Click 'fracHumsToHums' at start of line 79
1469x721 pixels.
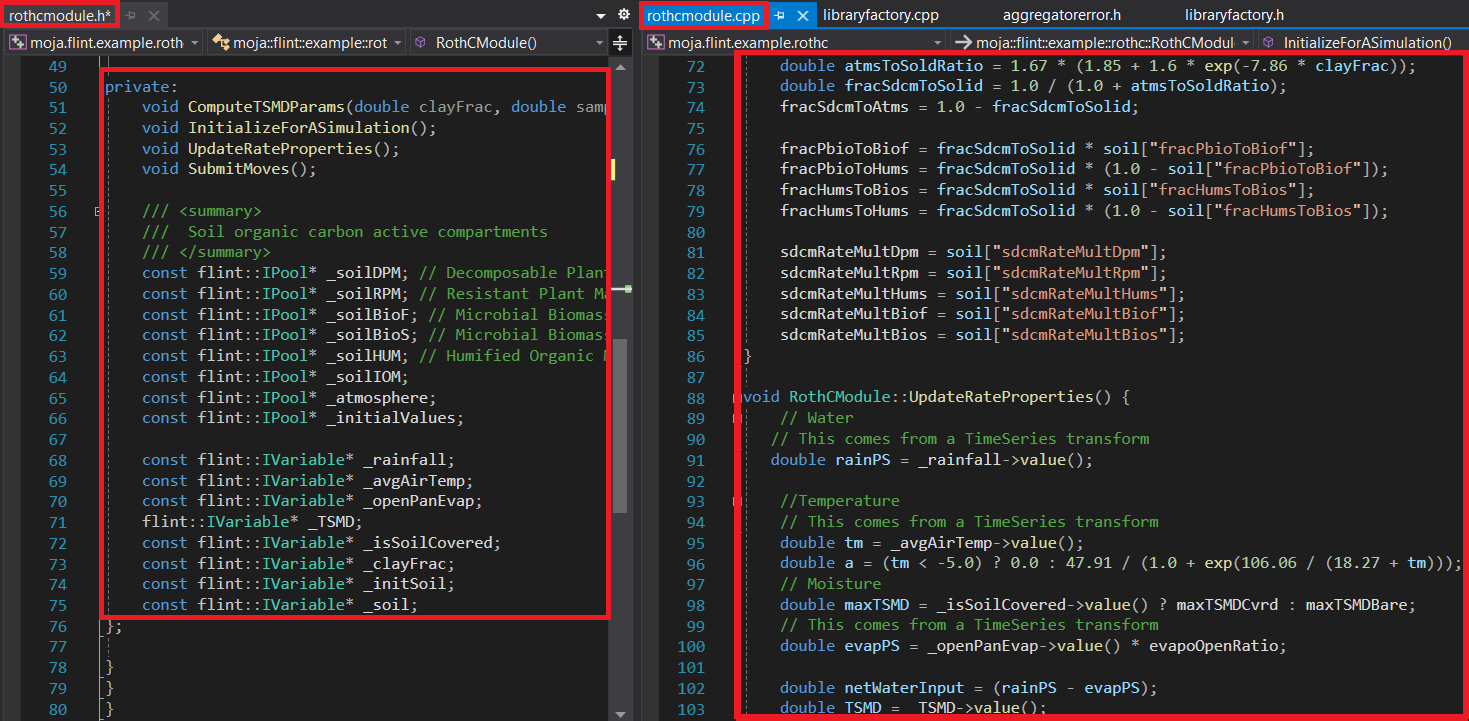pyautogui.click(x=845, y=211)
